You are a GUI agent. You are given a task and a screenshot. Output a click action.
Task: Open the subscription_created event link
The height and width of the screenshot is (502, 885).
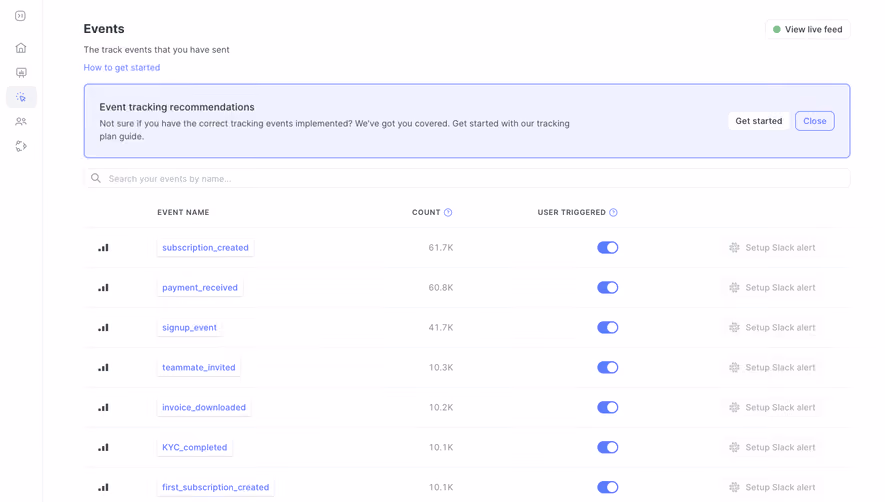coord(205,247)
